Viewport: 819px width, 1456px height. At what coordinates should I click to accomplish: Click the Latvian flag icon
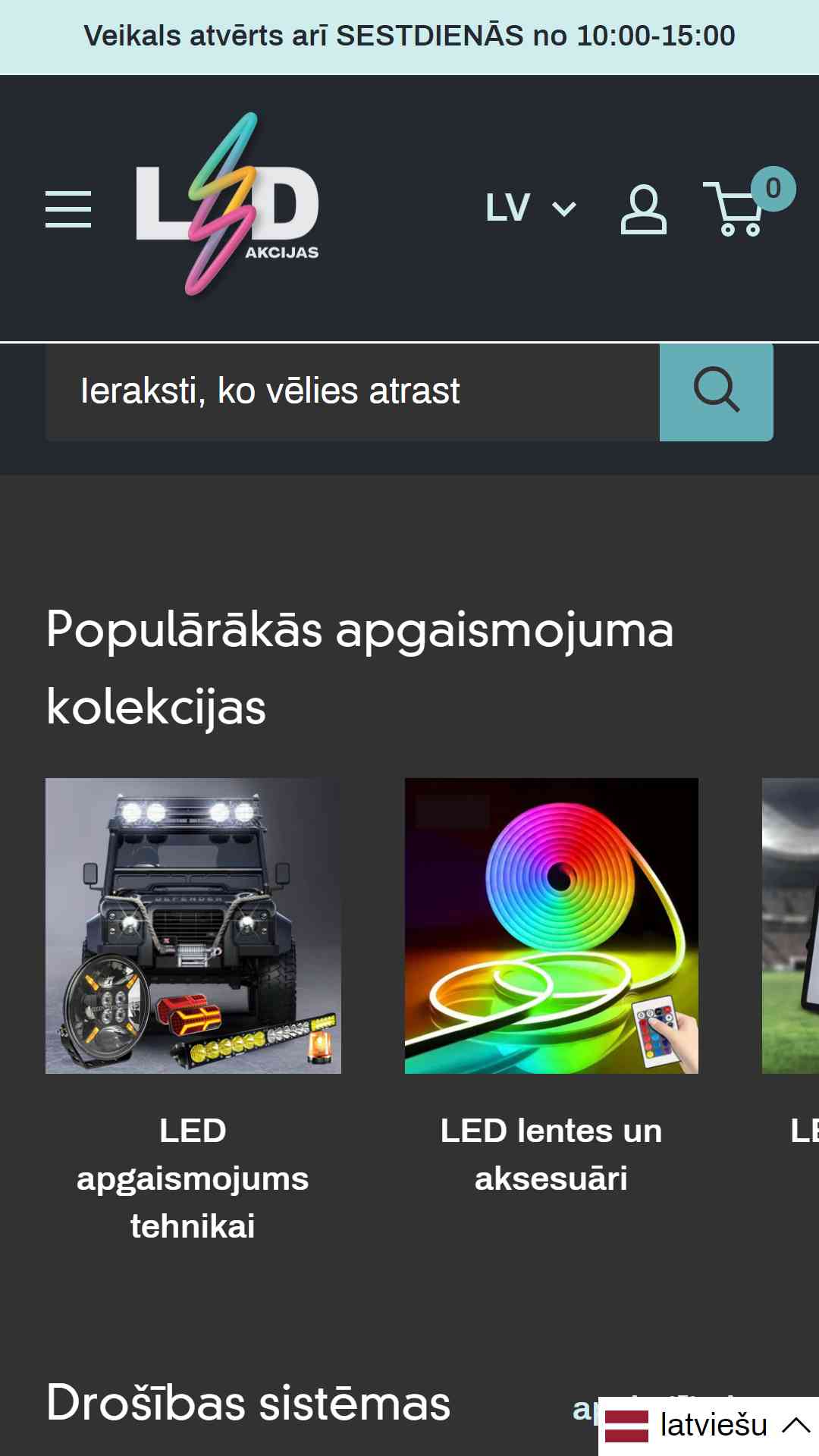tap(626, 1426)
